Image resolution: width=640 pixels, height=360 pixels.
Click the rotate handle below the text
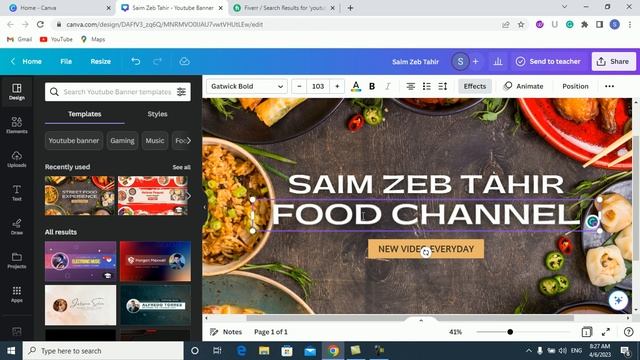click(x=426, y=253)
